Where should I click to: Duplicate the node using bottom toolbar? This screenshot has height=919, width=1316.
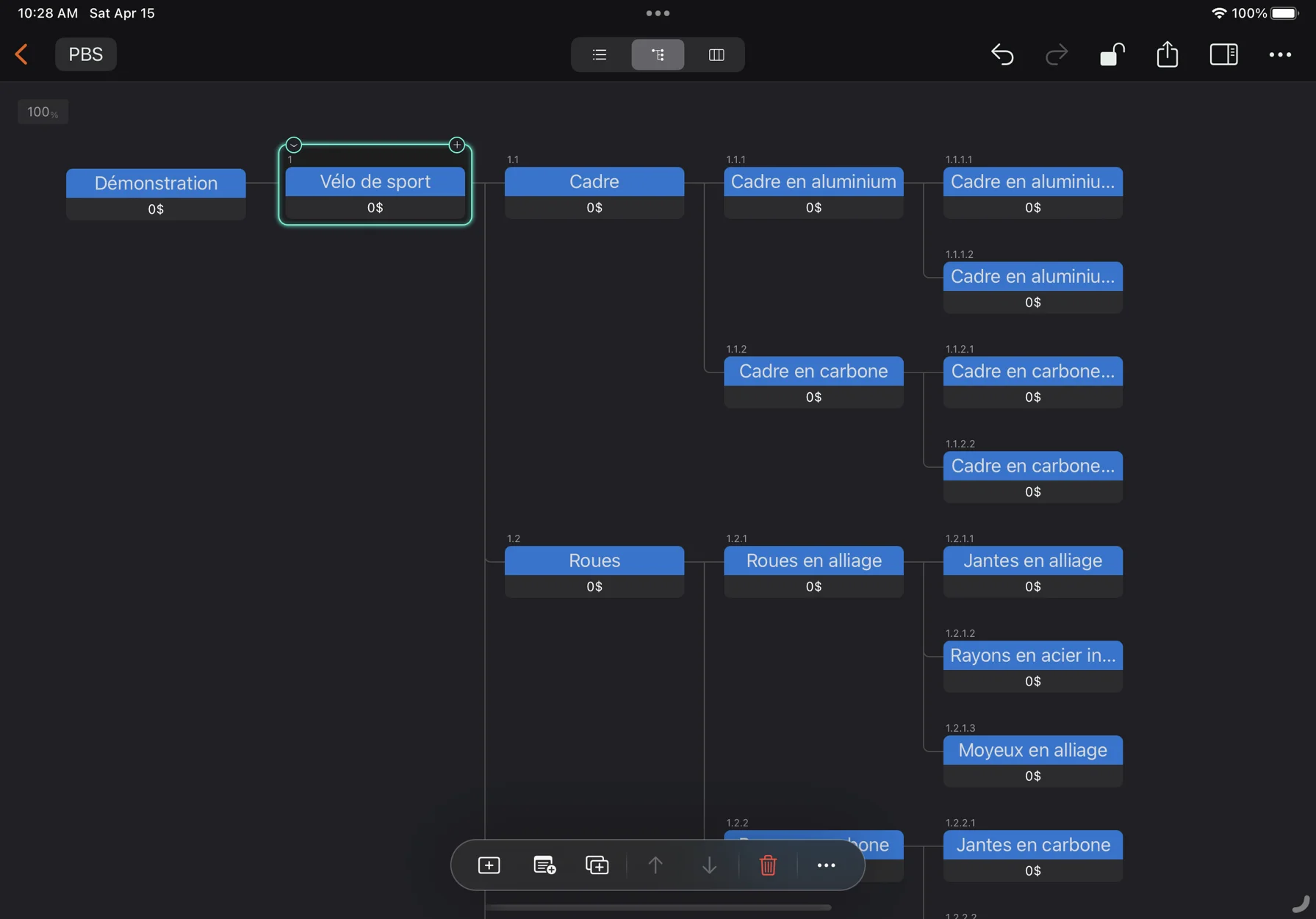pyautogui.click(x=597, y=865)
